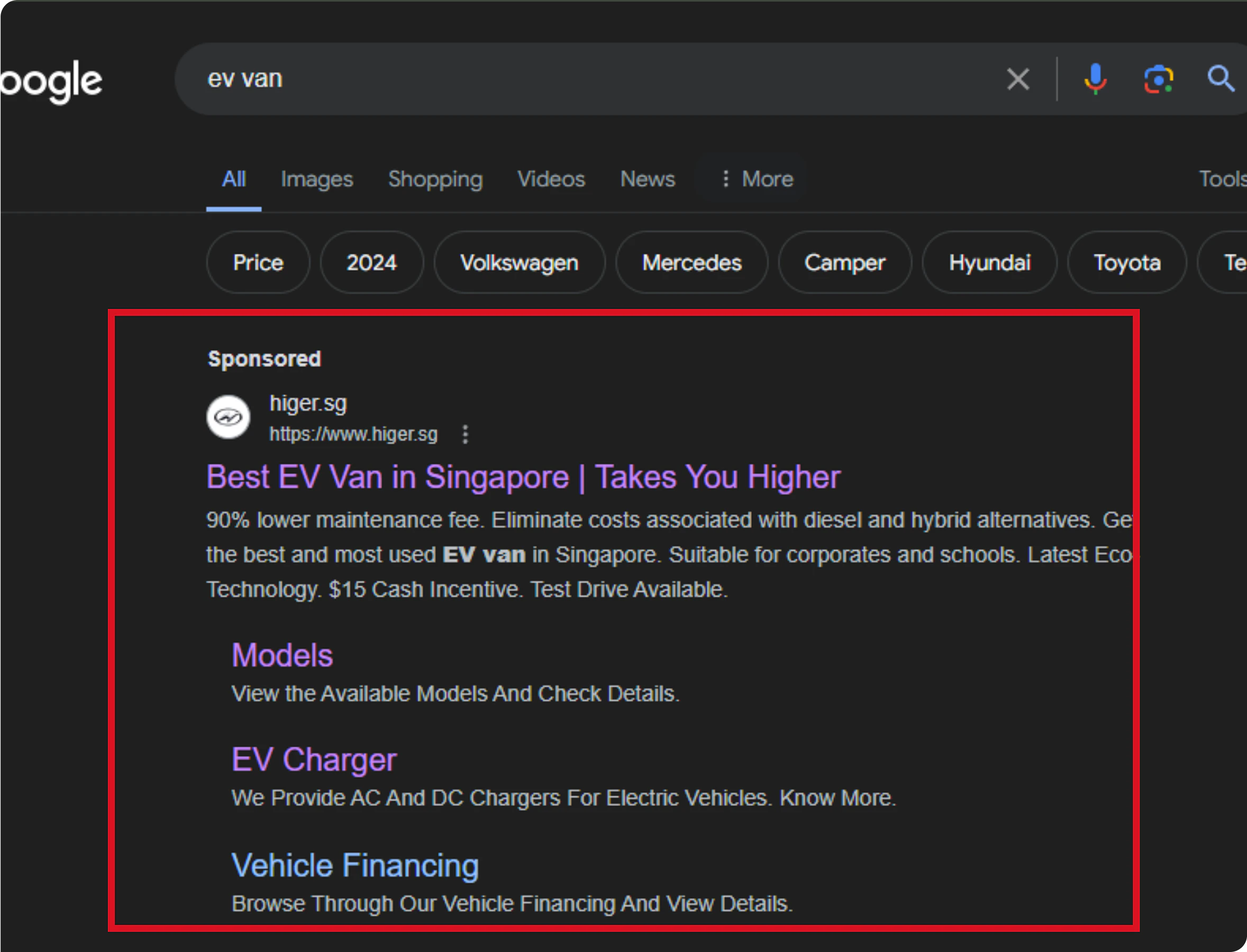Screen dimensions: 1247x952
Task: Select the Price filter chip
Action: (258, 262)
